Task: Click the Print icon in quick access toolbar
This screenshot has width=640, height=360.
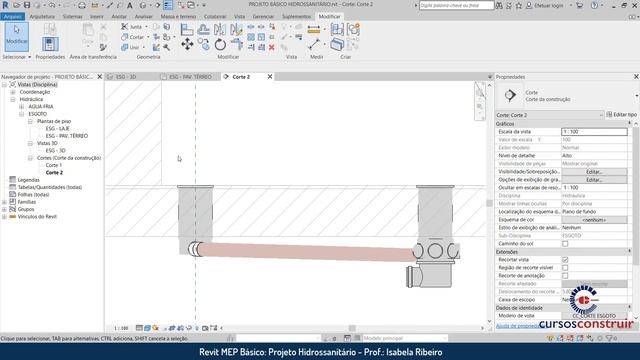Action: point(82,5)
